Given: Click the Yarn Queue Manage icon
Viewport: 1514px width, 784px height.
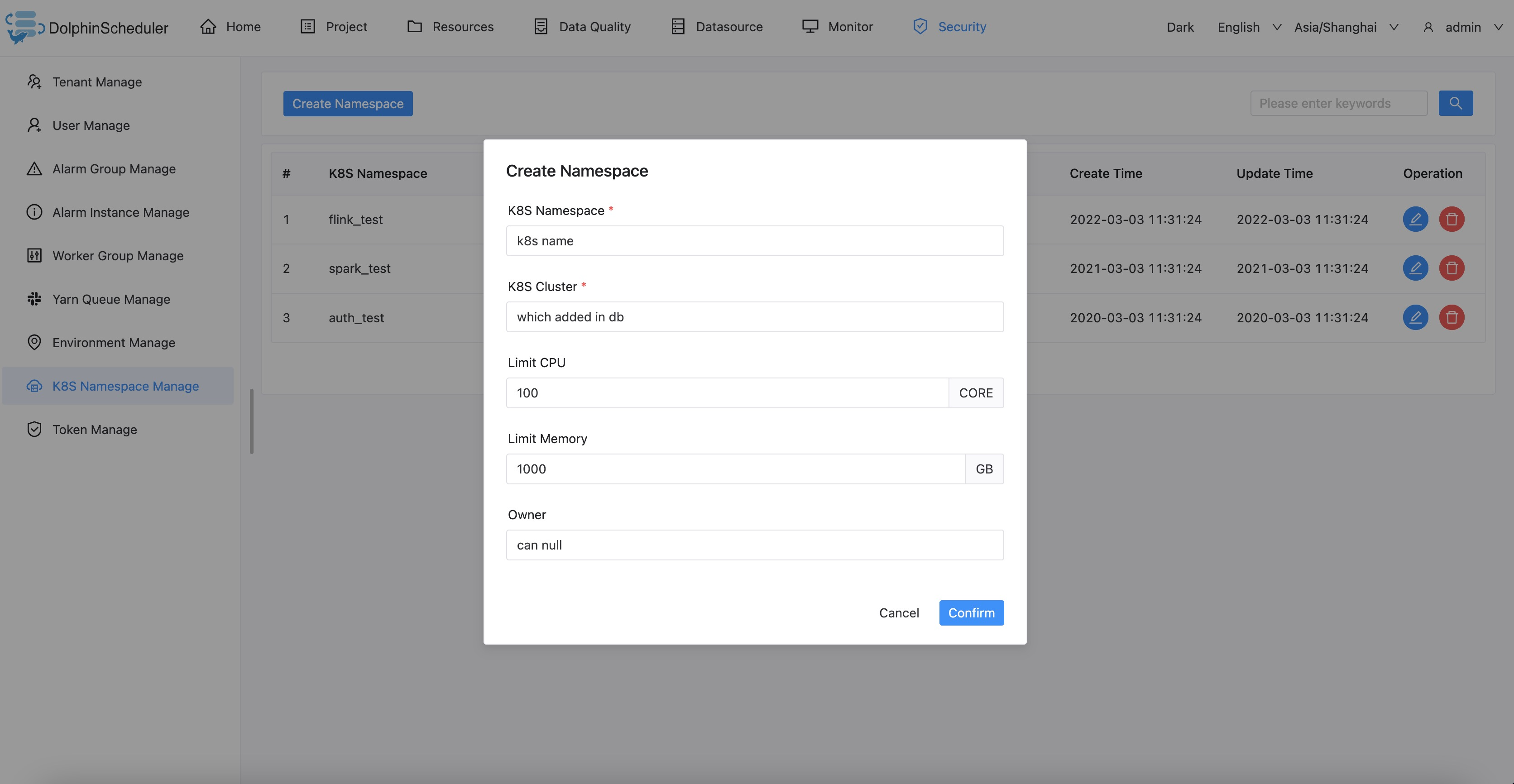Looking at the screenshot, I should click(x=34, y=299).
